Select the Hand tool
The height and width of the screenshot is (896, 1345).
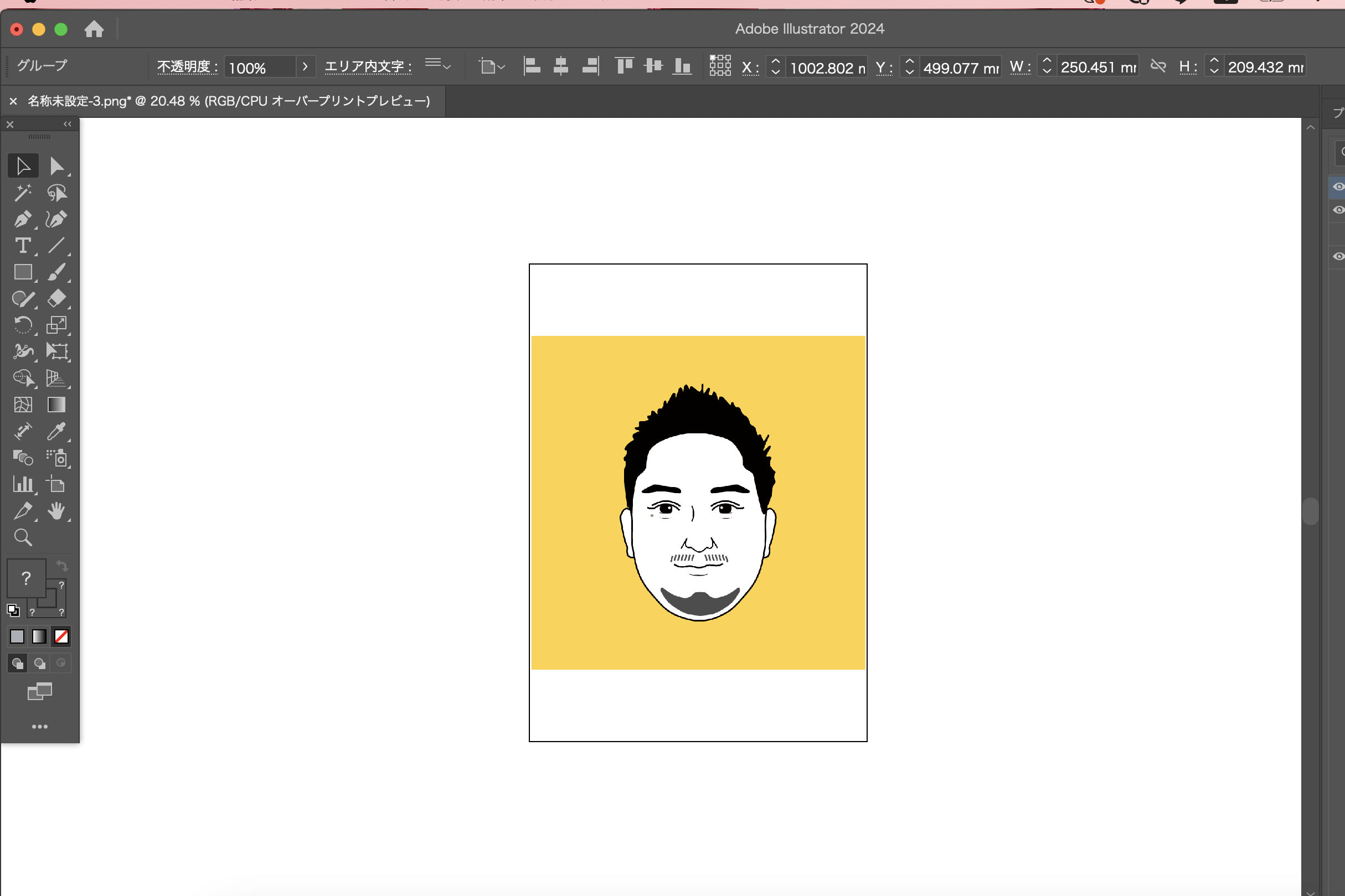57,510
